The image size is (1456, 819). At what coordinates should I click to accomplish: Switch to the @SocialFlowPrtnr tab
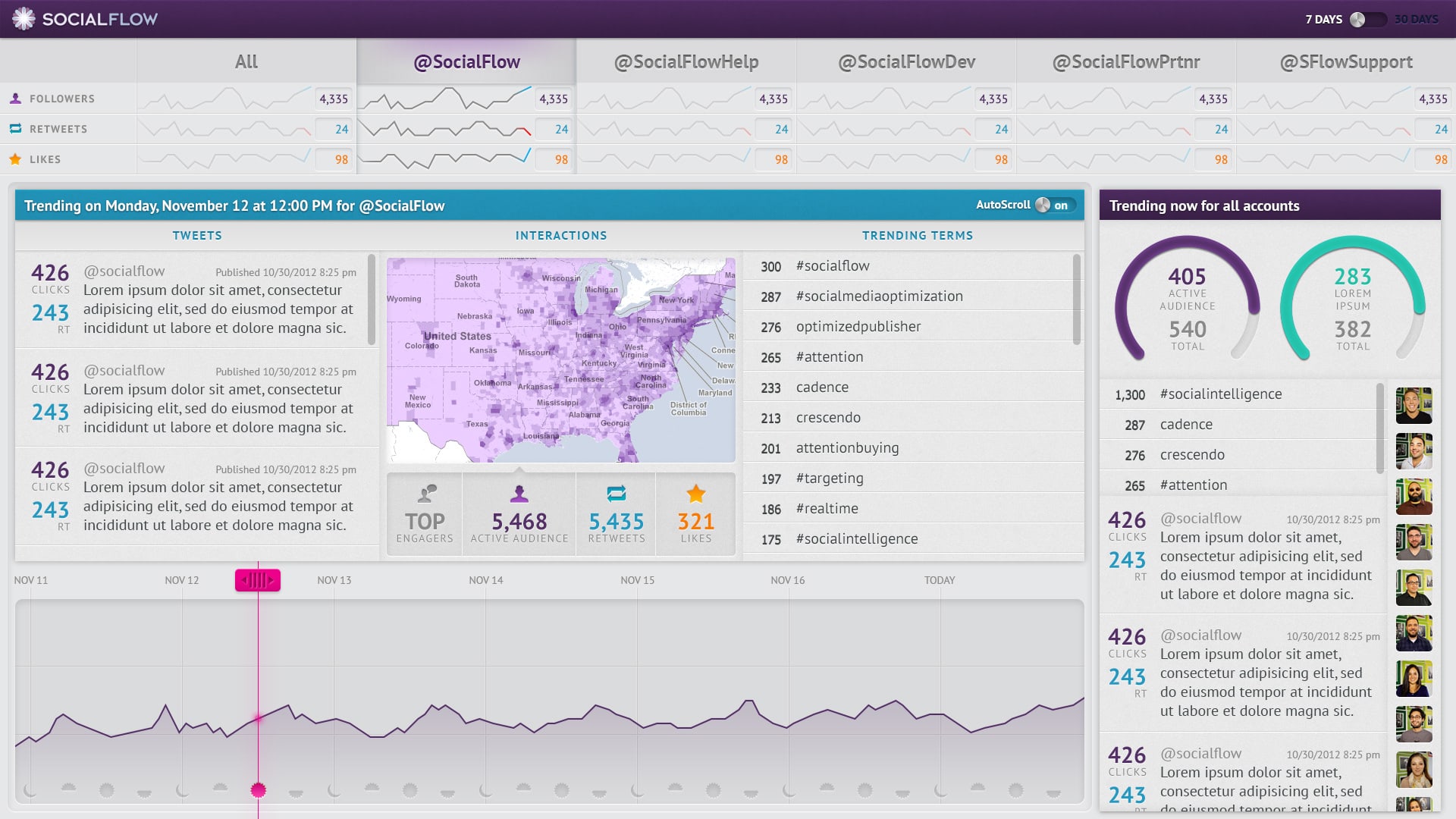pos(1126,61)
